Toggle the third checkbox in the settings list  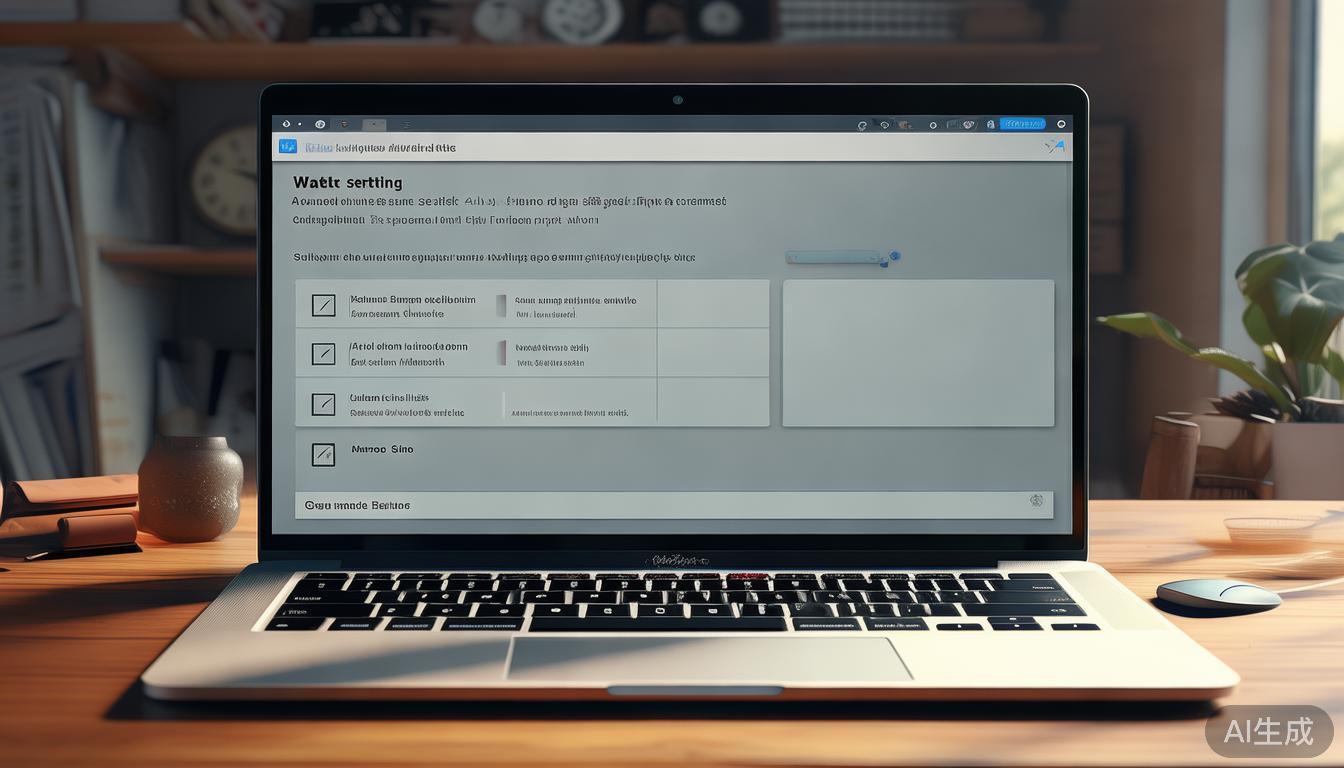(x=323, y=404)
